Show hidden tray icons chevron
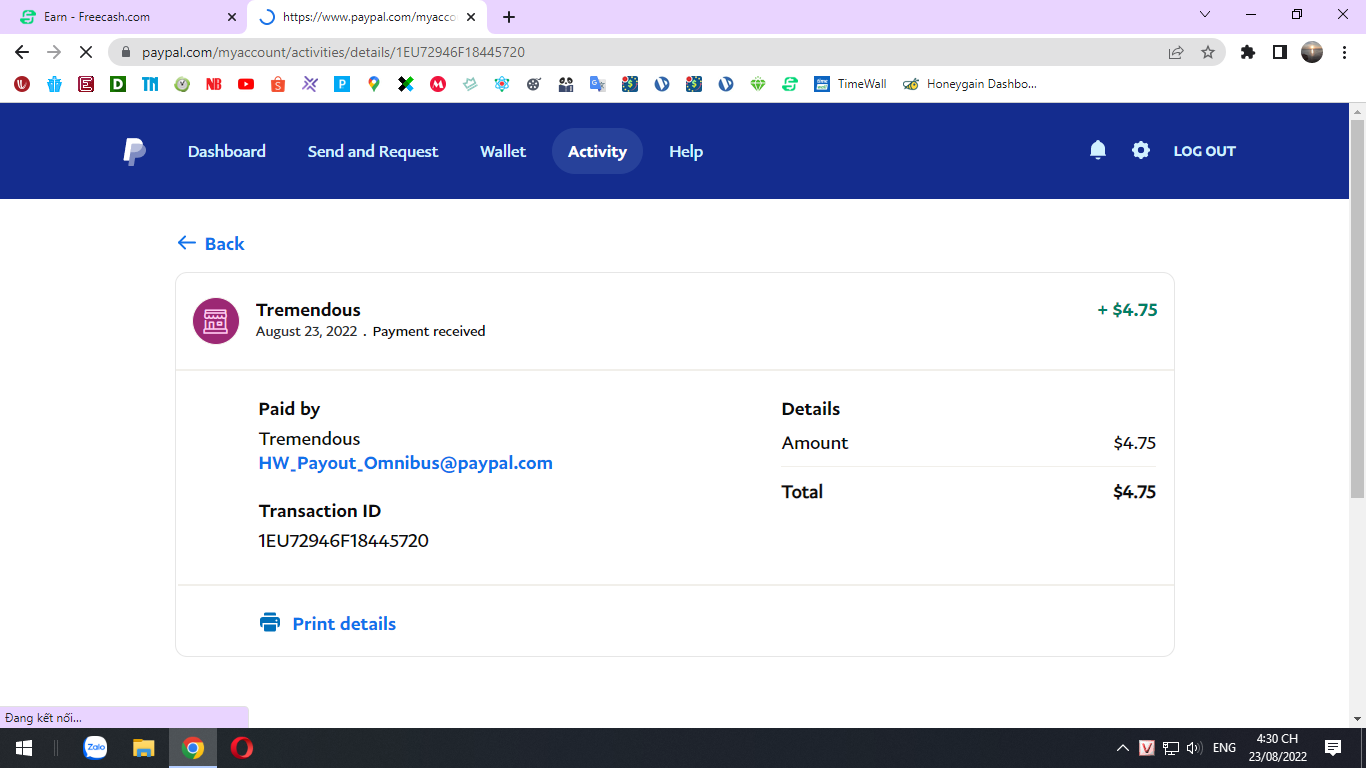The height and width of the screenshot is (768, 1366). point(1123,748)
